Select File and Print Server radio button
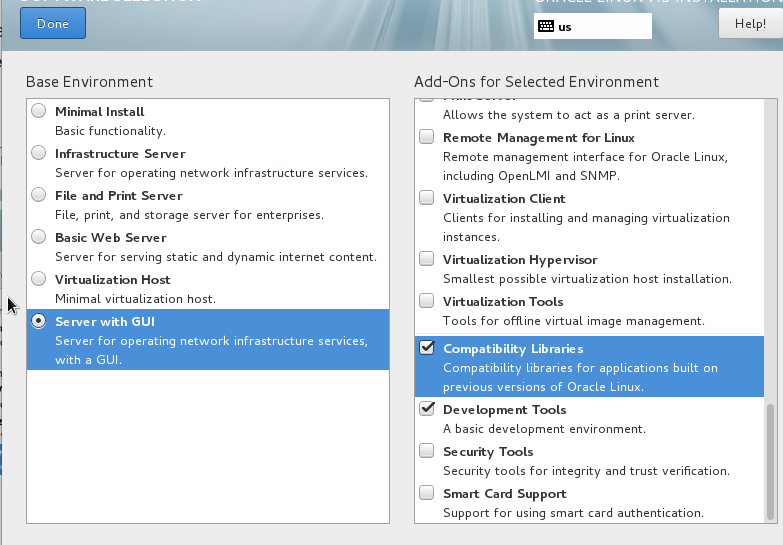 (x=38, y=194)
